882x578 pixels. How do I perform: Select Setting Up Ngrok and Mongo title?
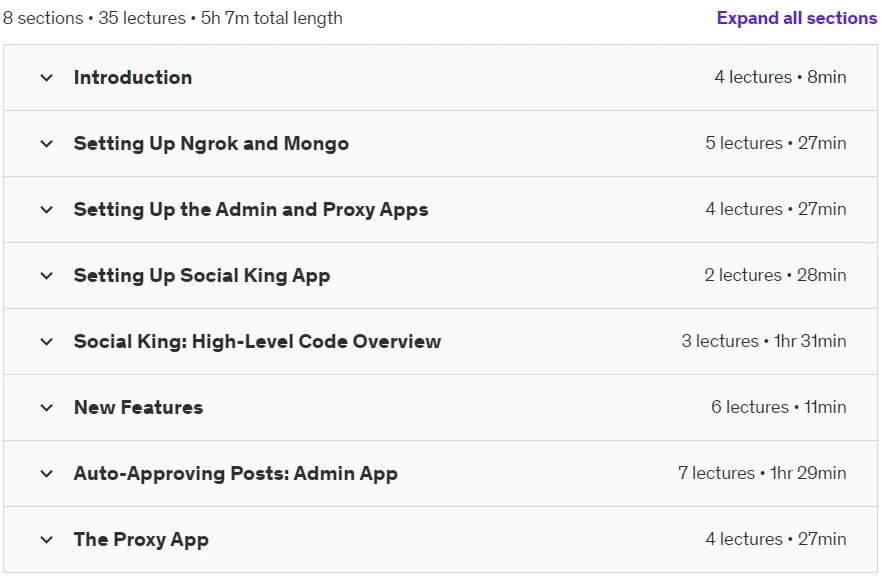(211, 143)
